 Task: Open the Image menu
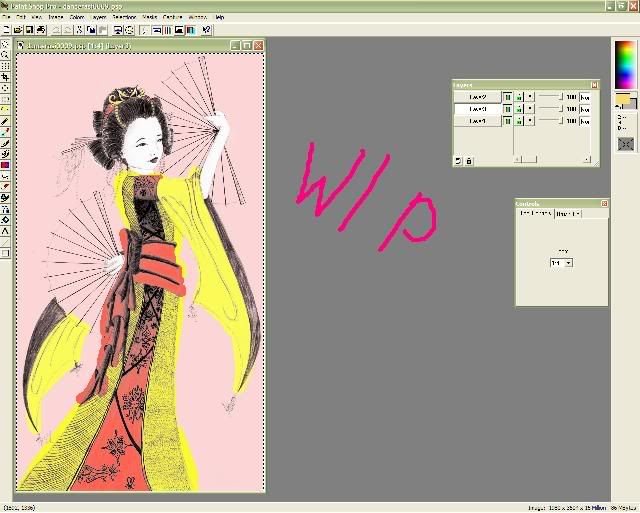coord(56,17)
